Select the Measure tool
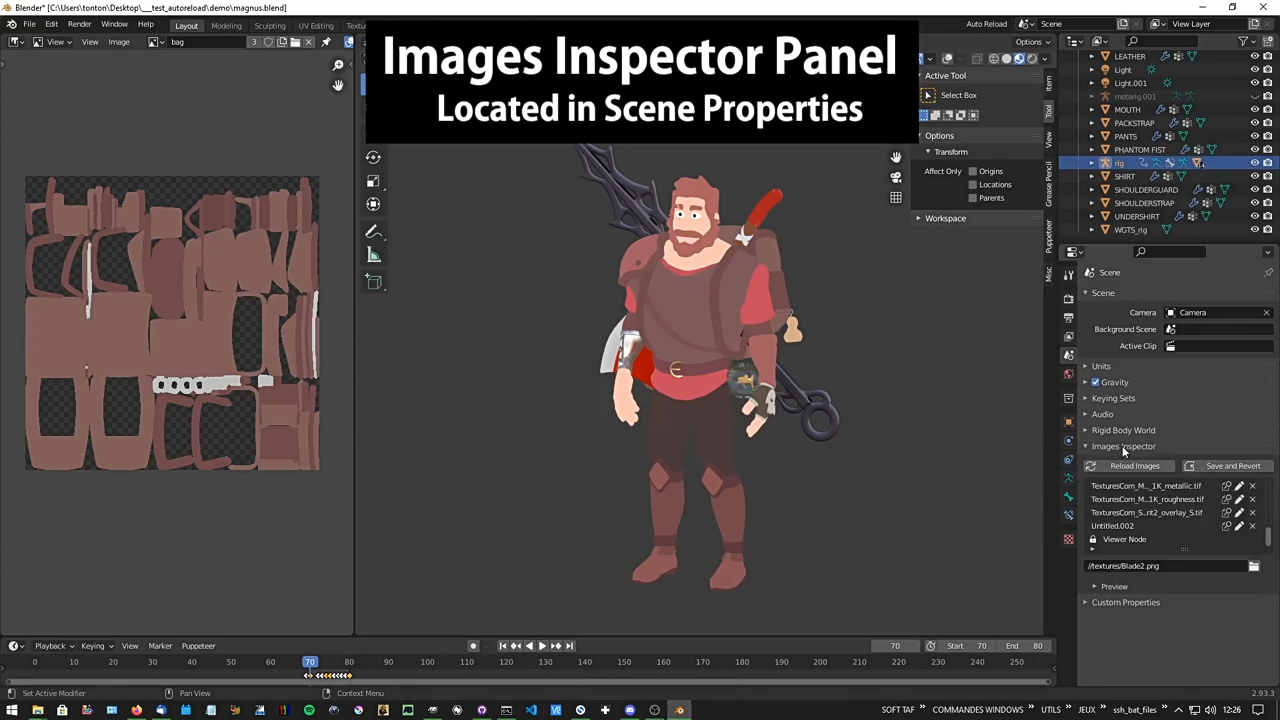Screen dimensions: 1280x720 pyautogui.click(x=374, y=256)
